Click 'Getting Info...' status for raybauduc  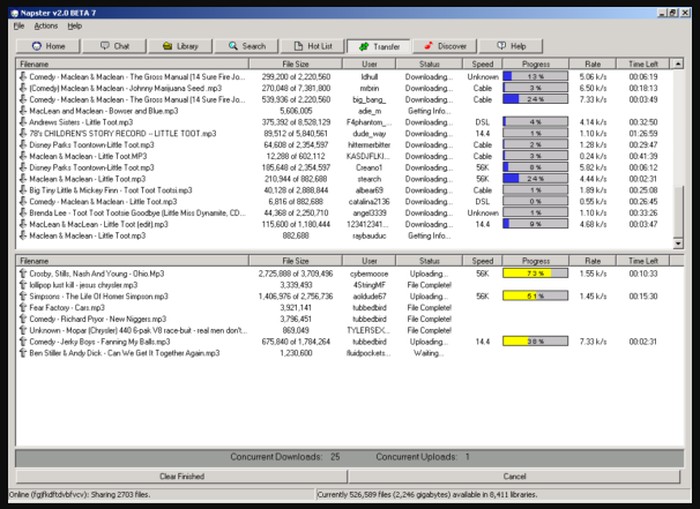pyautogui.click(x=429, y=236)
